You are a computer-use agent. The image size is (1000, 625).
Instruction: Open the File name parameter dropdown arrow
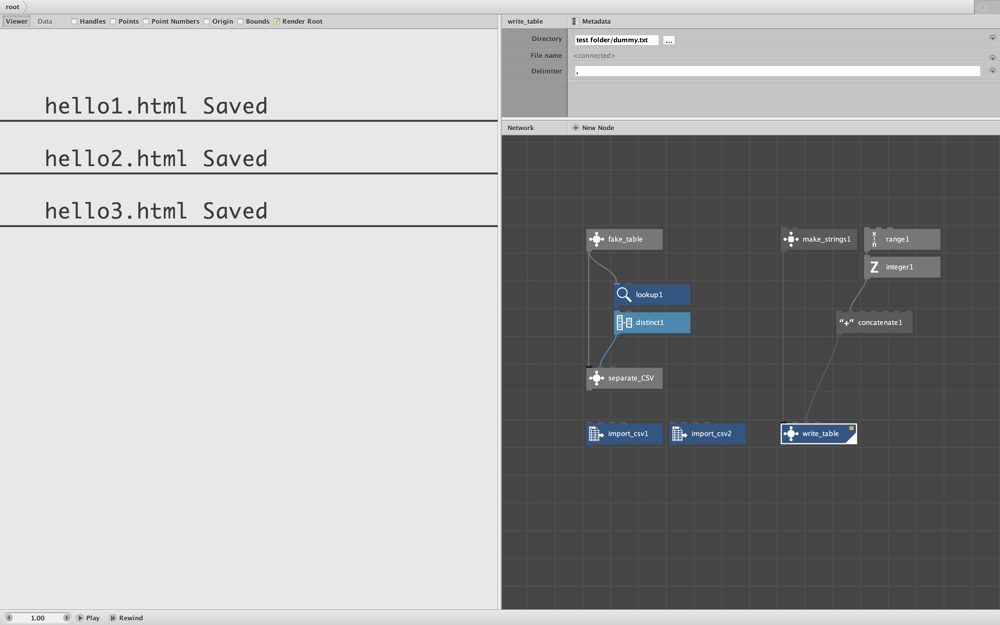point(992,57)
